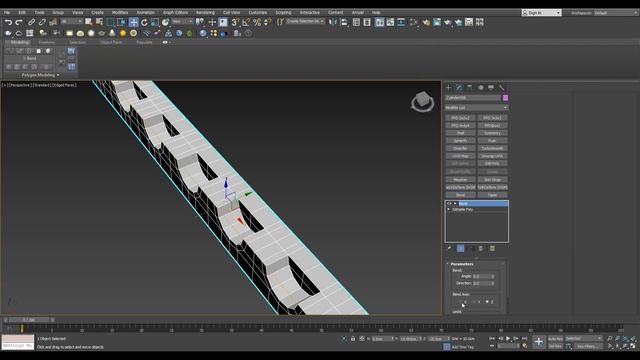
Task: Open the File menu
Action: pos(7,13)
